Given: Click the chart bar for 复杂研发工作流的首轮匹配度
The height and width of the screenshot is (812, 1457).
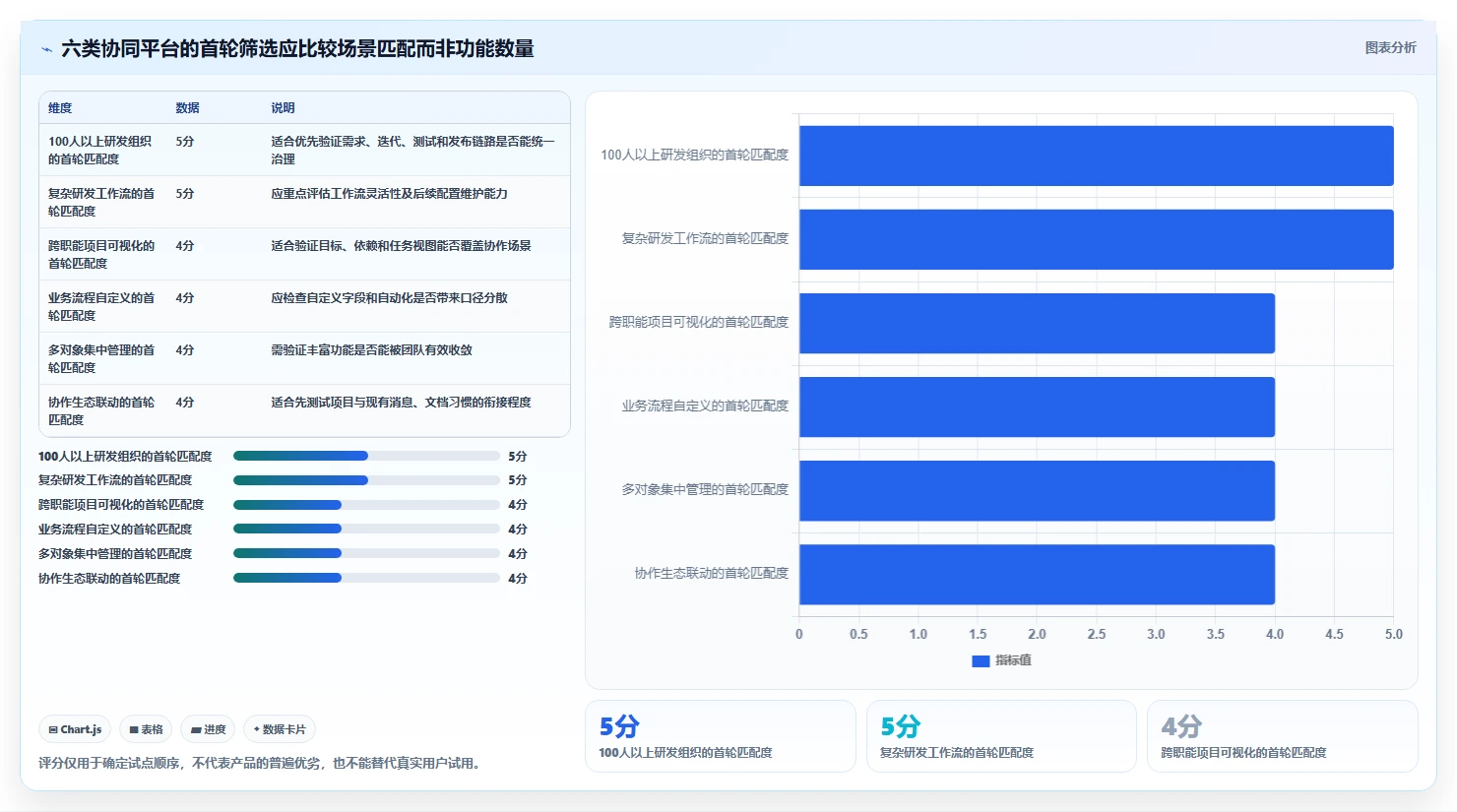Looking at the screenshot, I should (x=1096, y=239).
